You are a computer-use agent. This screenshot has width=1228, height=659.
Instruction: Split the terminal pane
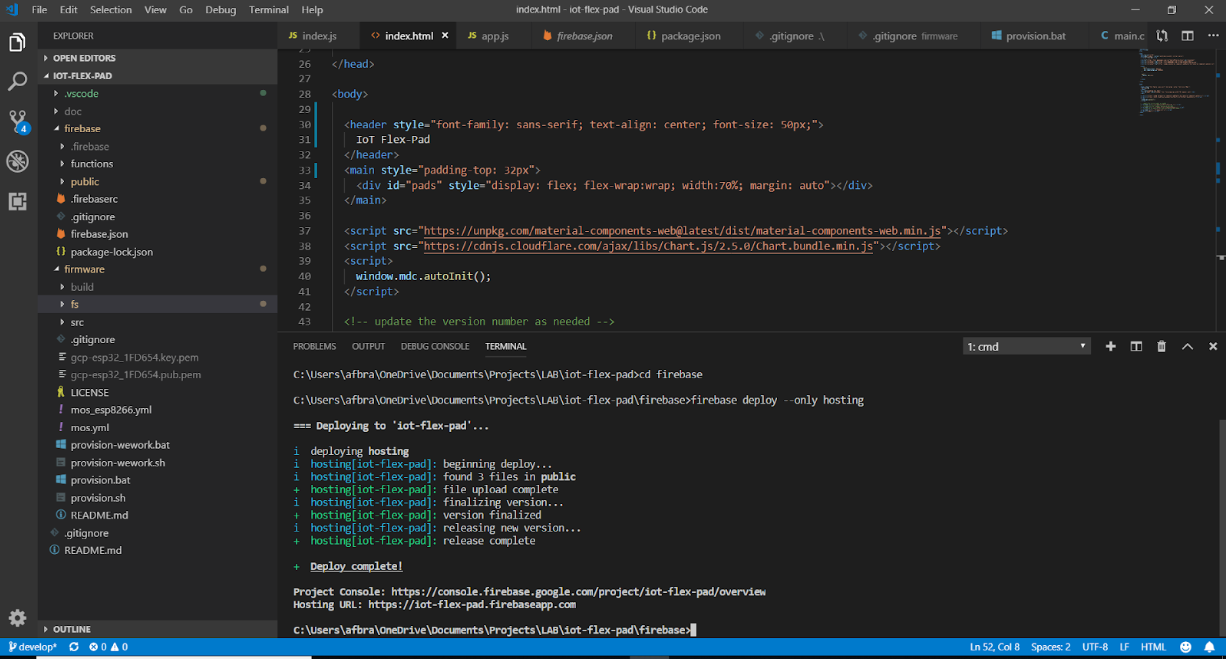pyautogui.click(x=1136, y=346)
